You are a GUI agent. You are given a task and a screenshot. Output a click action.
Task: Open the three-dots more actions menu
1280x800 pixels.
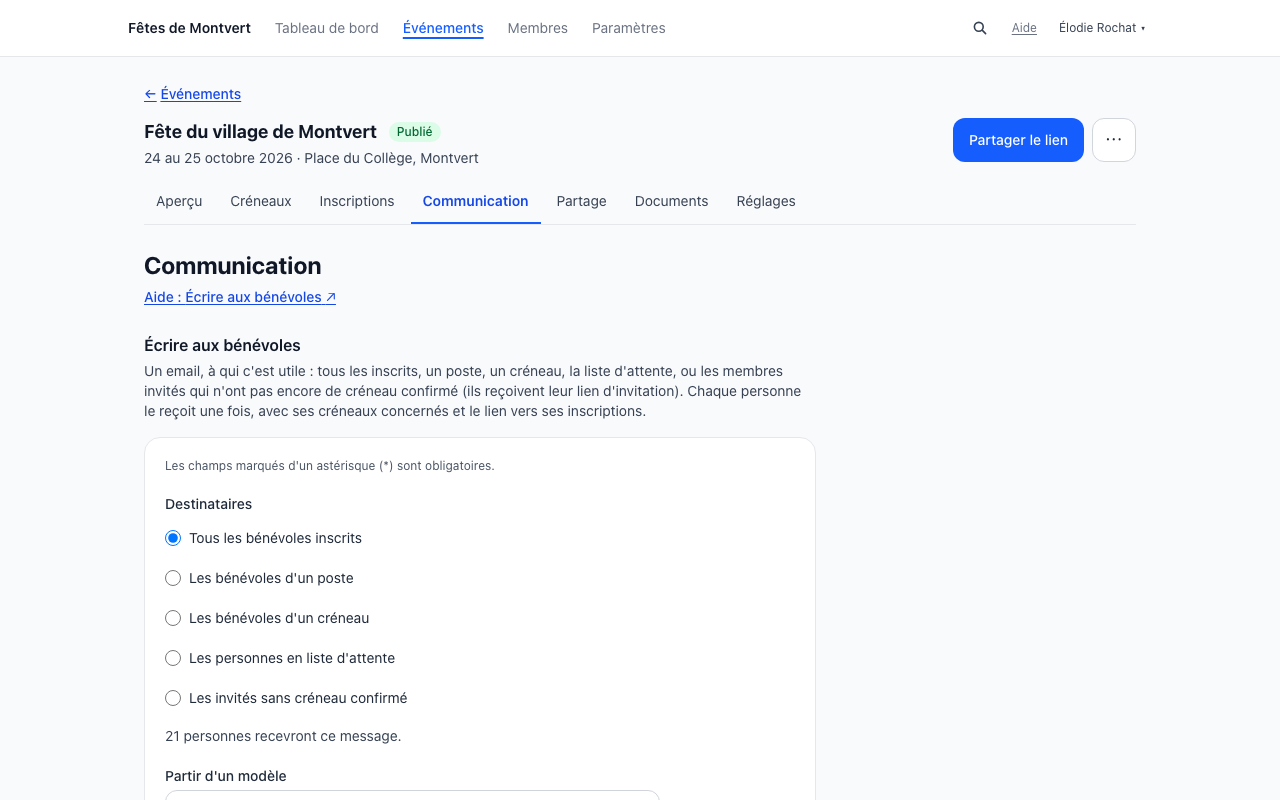(1114, 140)
